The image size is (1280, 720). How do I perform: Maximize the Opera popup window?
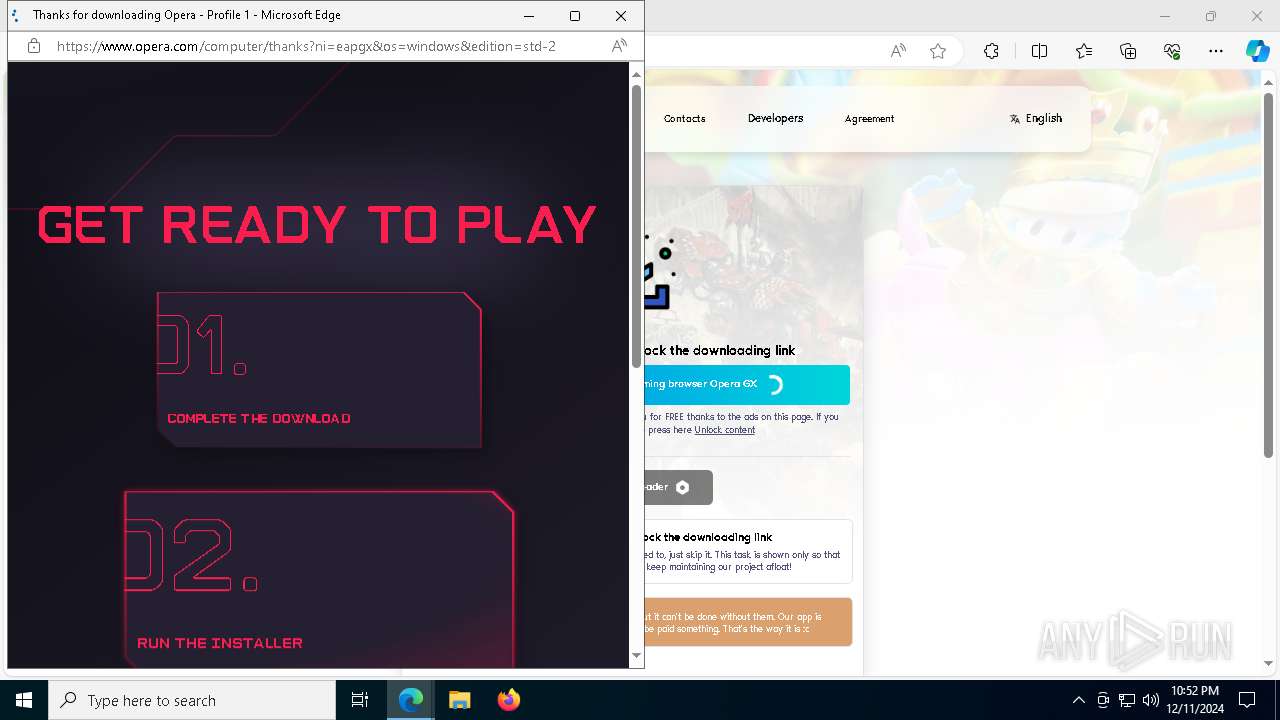point(575,16)
